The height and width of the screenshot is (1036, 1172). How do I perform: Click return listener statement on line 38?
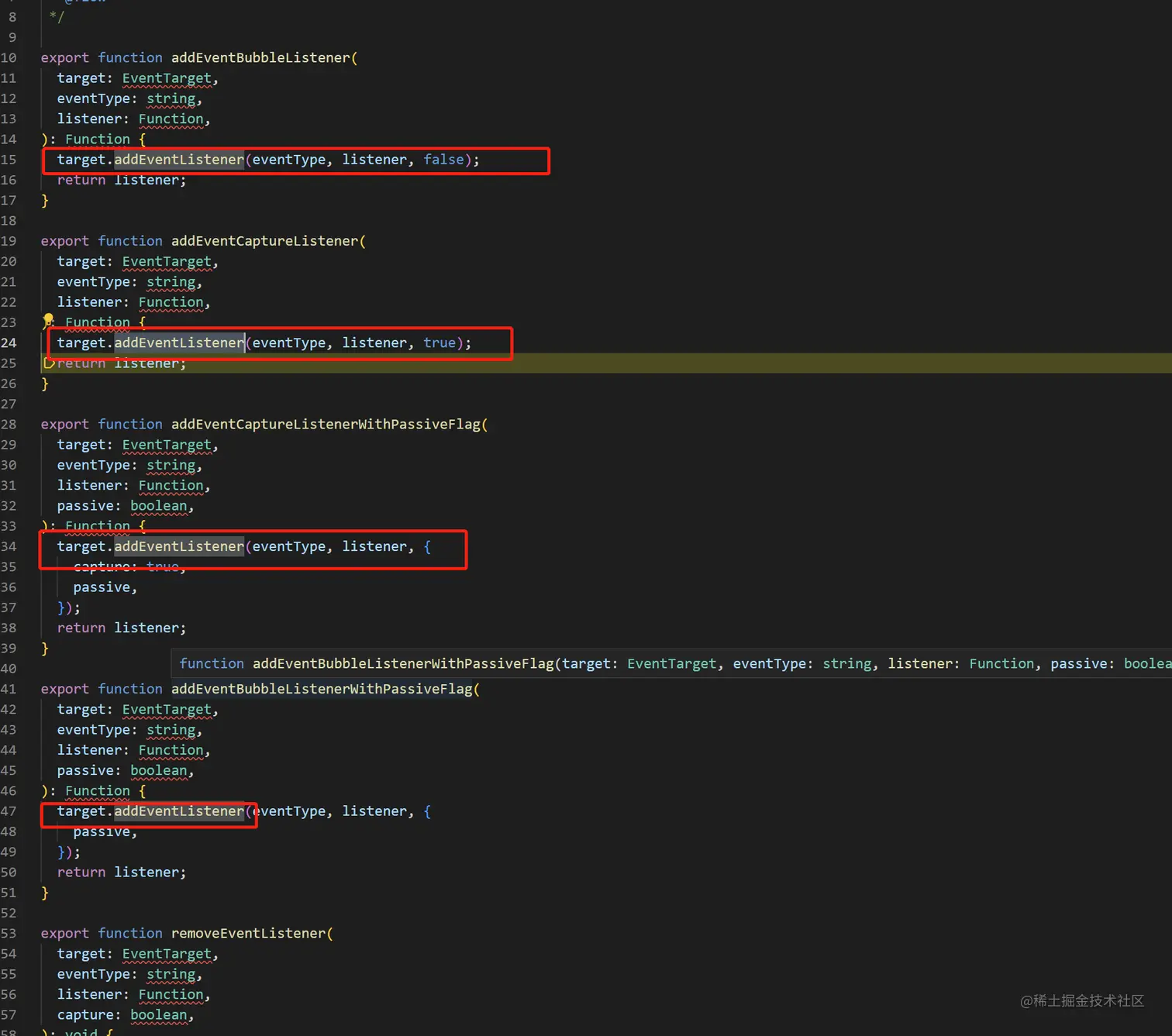[x=122, y=628]
